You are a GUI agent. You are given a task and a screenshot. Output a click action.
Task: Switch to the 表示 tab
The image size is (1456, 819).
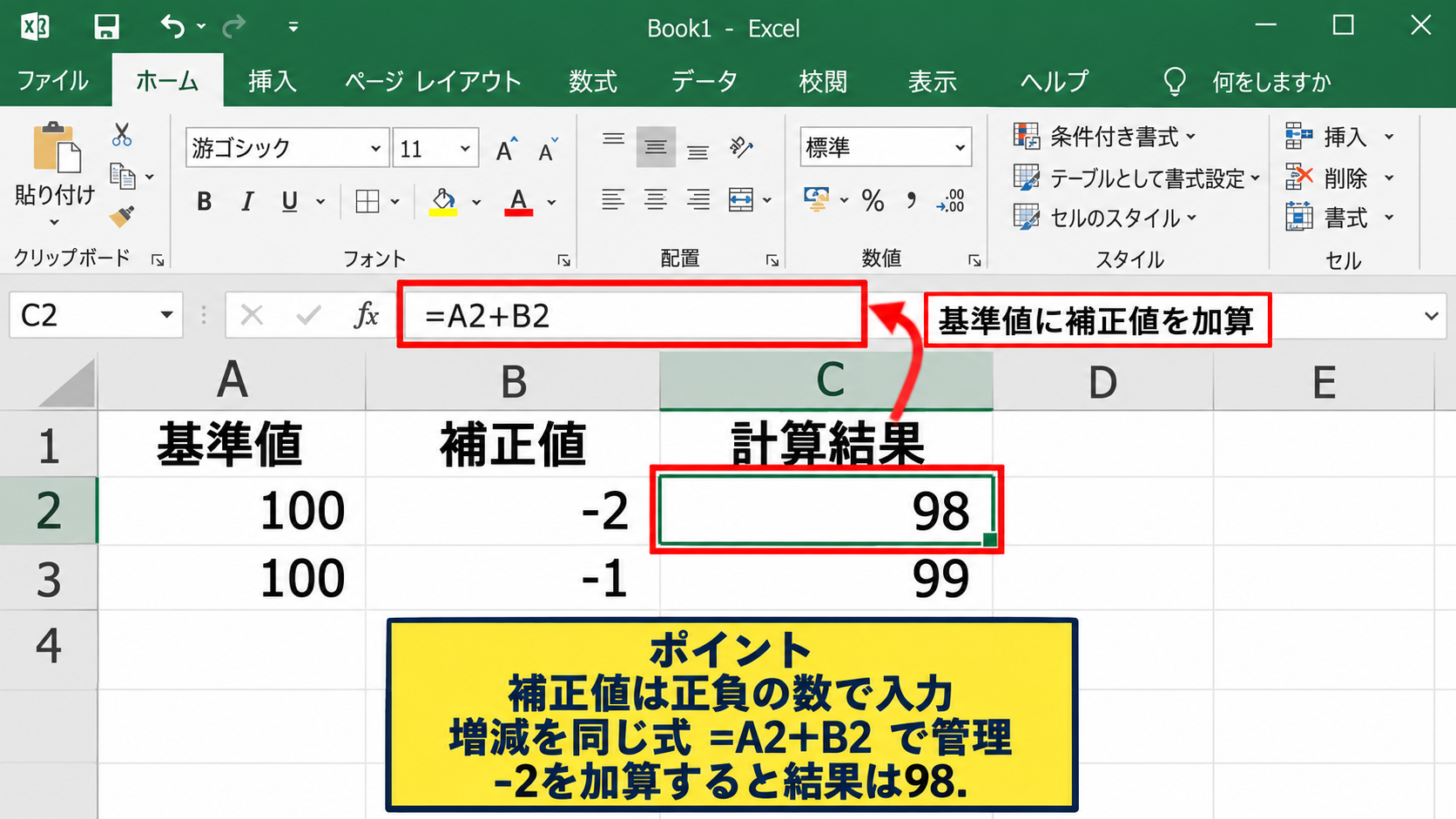pyautogui.click(x=933, y=81)
